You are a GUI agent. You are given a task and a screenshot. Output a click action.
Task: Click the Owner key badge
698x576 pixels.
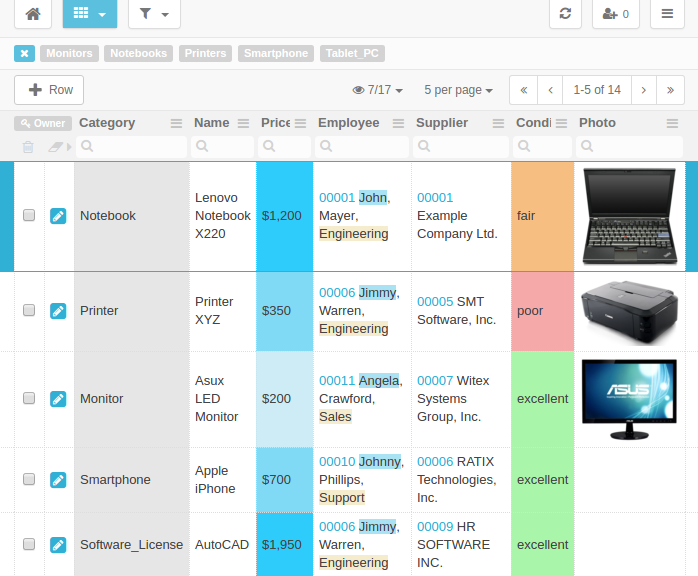(43, 123)
